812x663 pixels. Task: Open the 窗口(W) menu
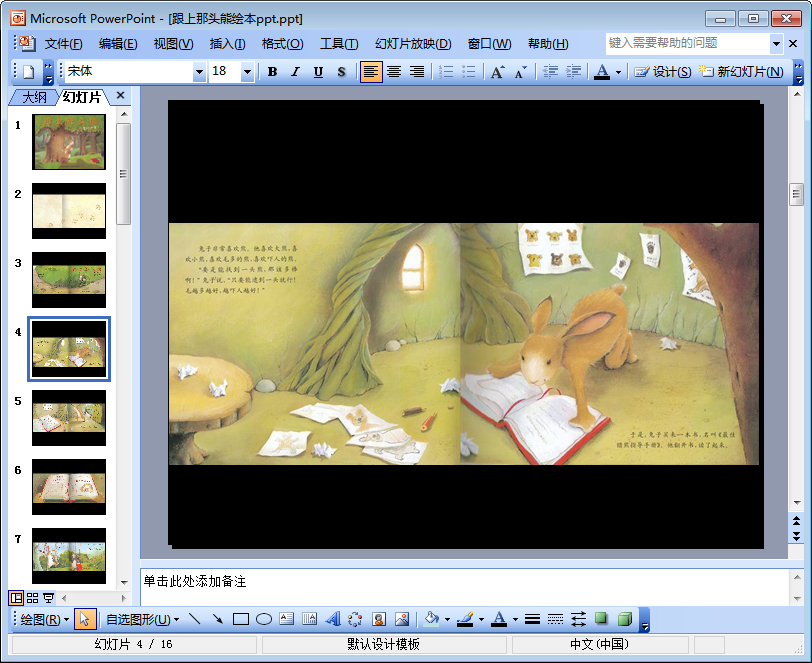pos(489,44)
